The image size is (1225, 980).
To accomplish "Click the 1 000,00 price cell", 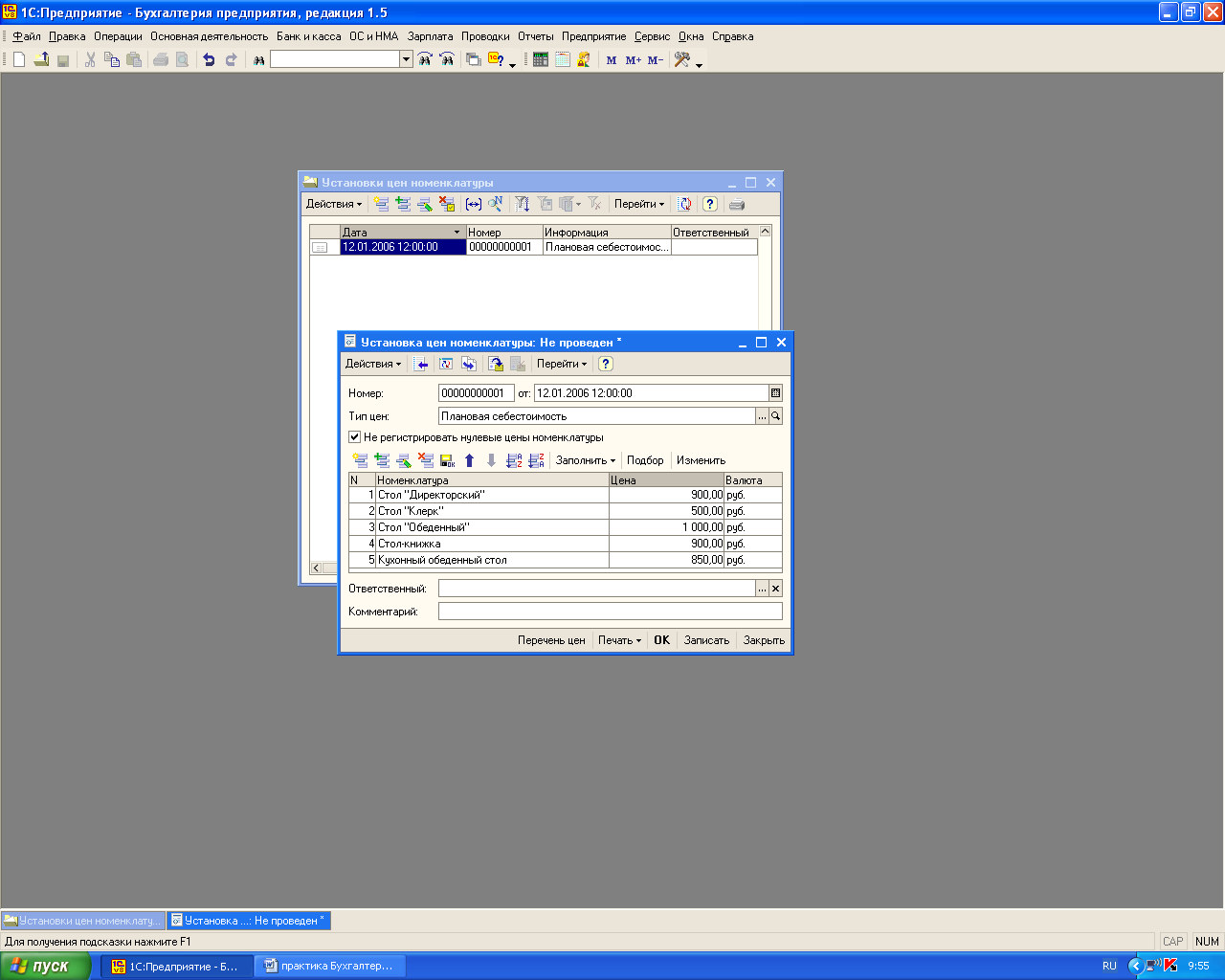I will pos(666,527).
